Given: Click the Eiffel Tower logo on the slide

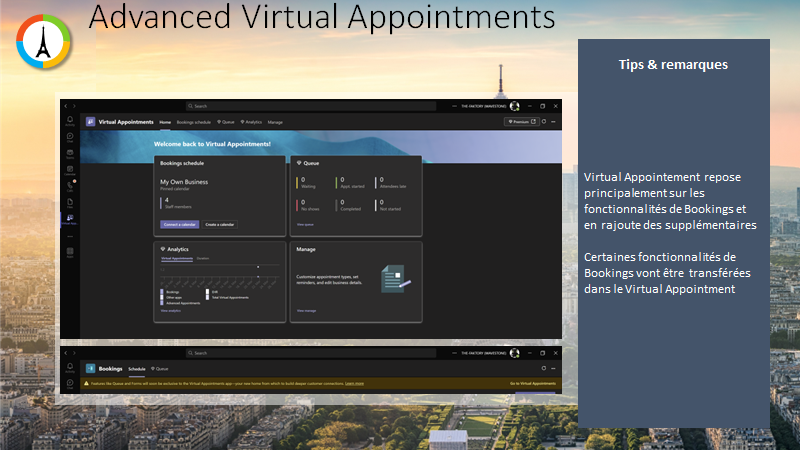Looking at the screenshot, I should [x=43, y=42].
